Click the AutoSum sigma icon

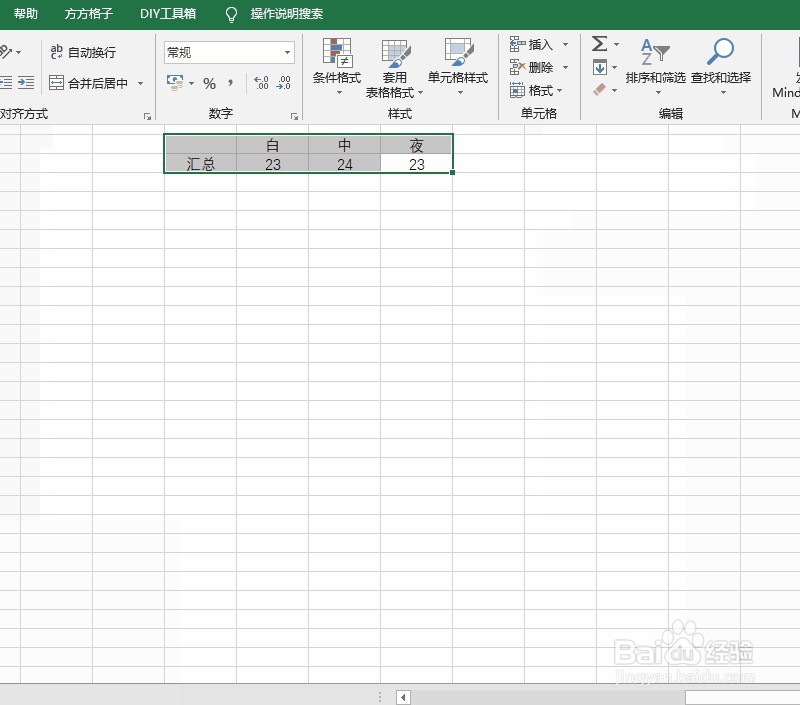(x=599, y=44)
